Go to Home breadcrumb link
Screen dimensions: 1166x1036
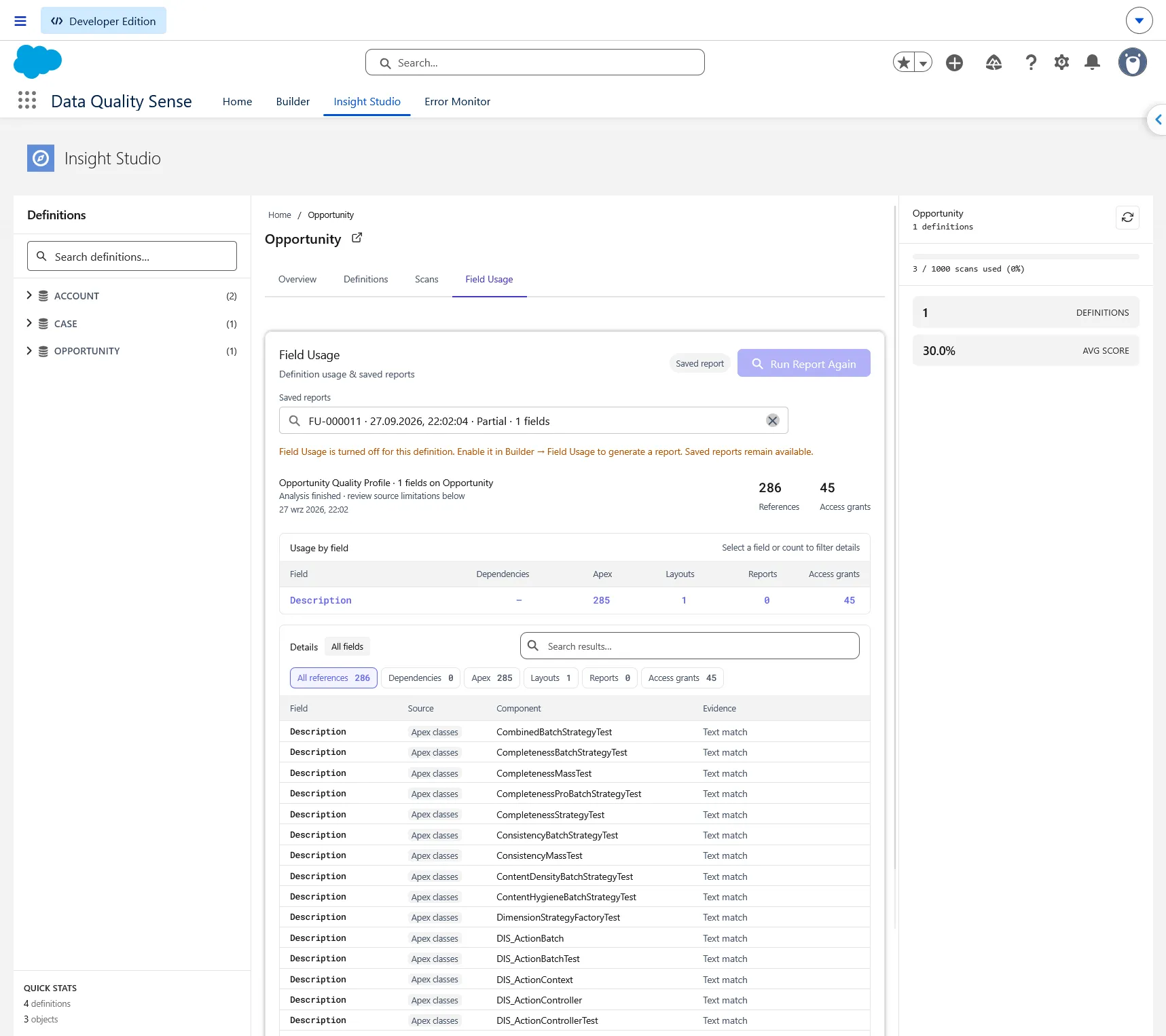click(x=280, y=215)
